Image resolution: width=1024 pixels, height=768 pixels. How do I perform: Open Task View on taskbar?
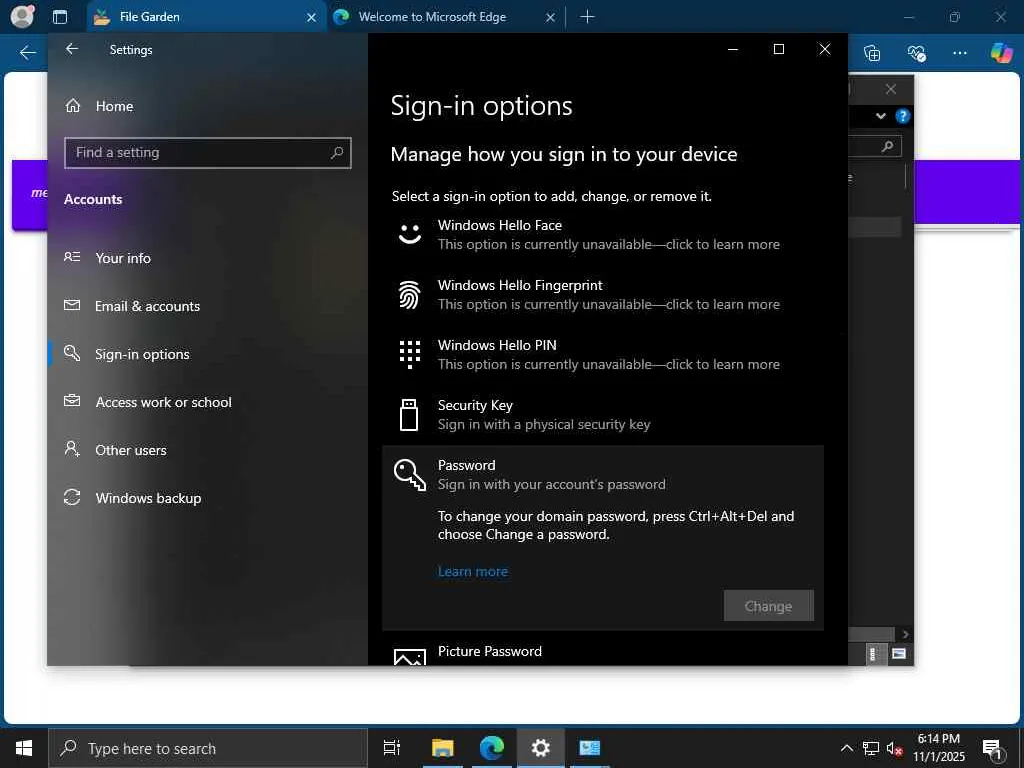392,748
